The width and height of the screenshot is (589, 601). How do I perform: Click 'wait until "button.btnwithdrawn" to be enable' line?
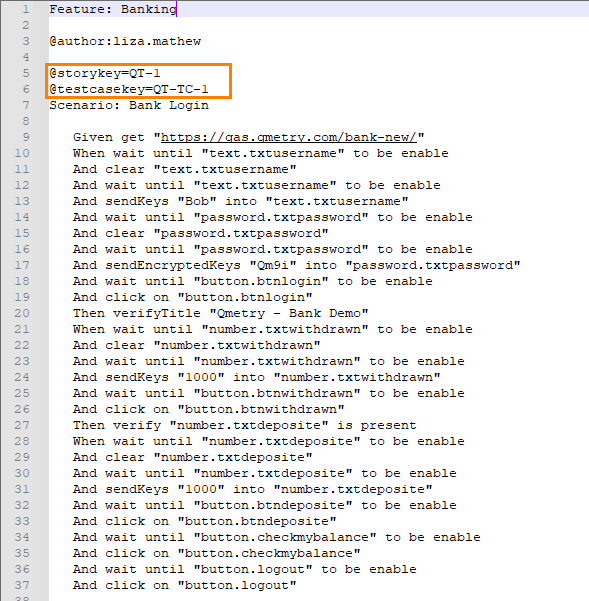269,393
